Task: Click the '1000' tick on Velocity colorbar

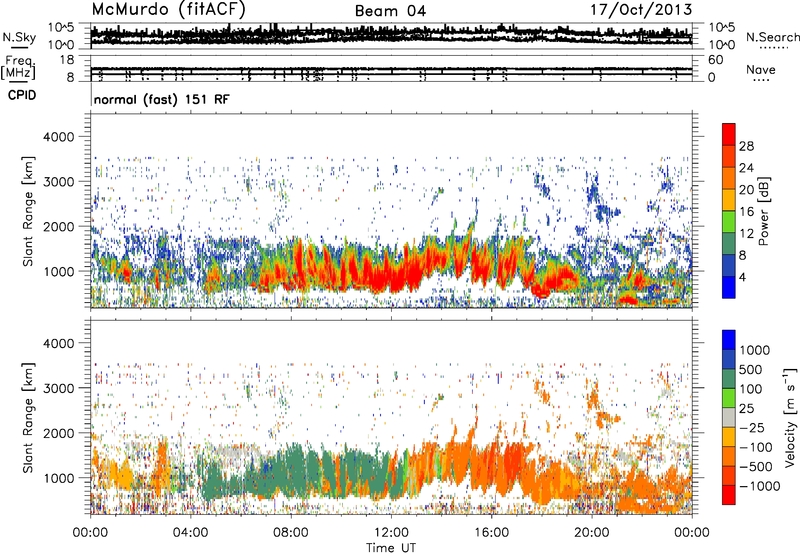Action: pos(755,350)
